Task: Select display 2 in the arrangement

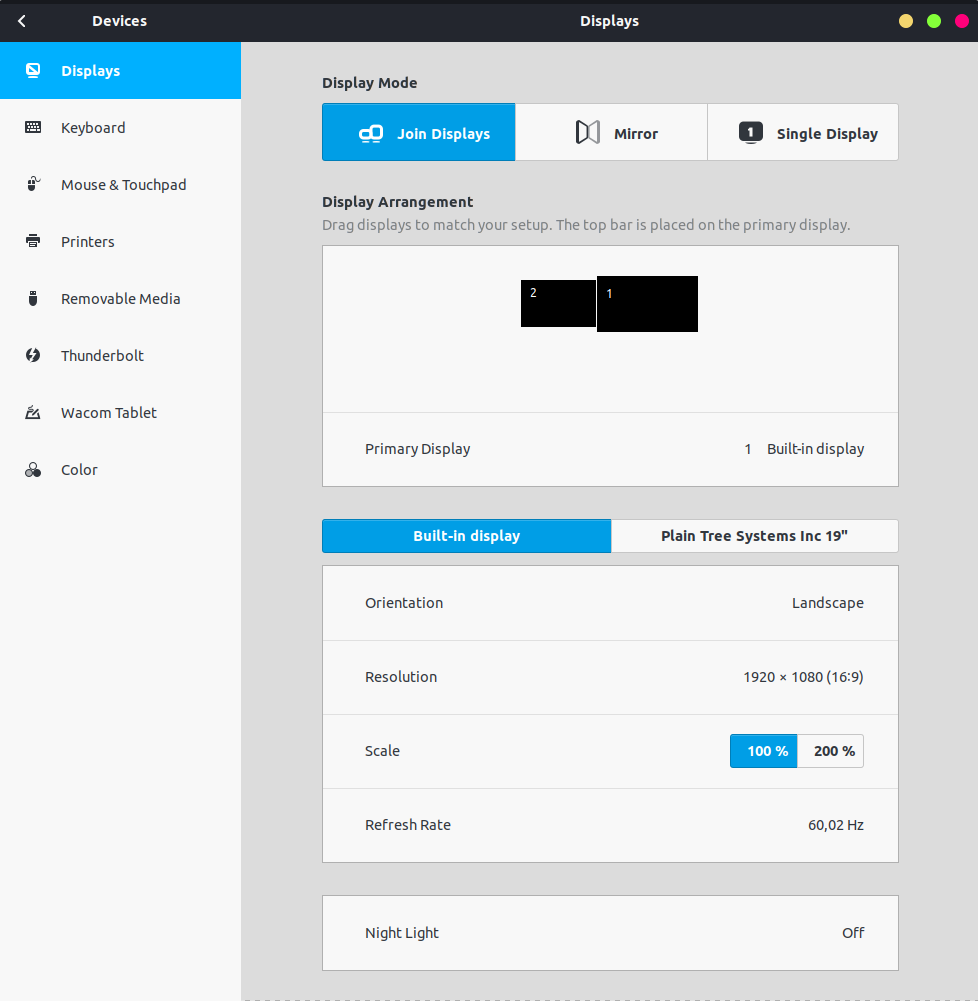Action: tap(559, 303)
